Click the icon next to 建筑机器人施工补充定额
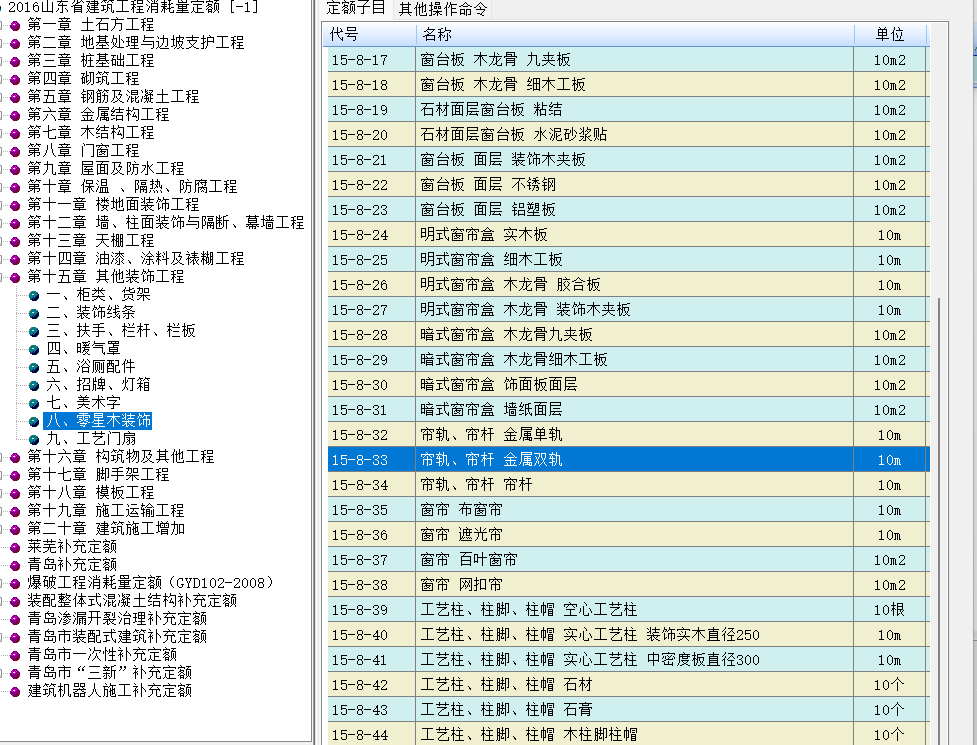The height and width of the screenshot is (745, 977). [x=14, y=690]
